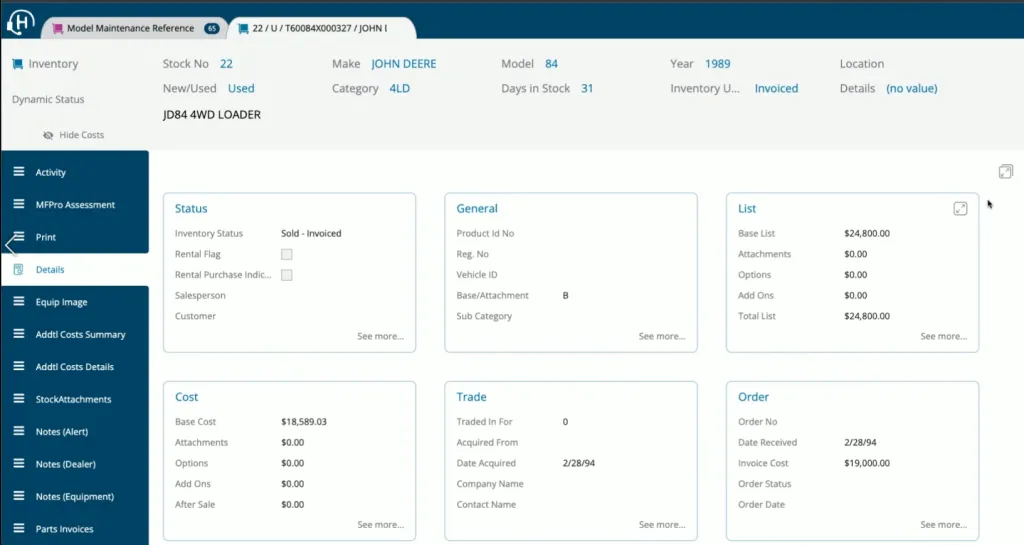The height and width of the screenshot is (545, 1024).
Task: Click the Total List value $24,800.00
Action: [x=867, y=316]
